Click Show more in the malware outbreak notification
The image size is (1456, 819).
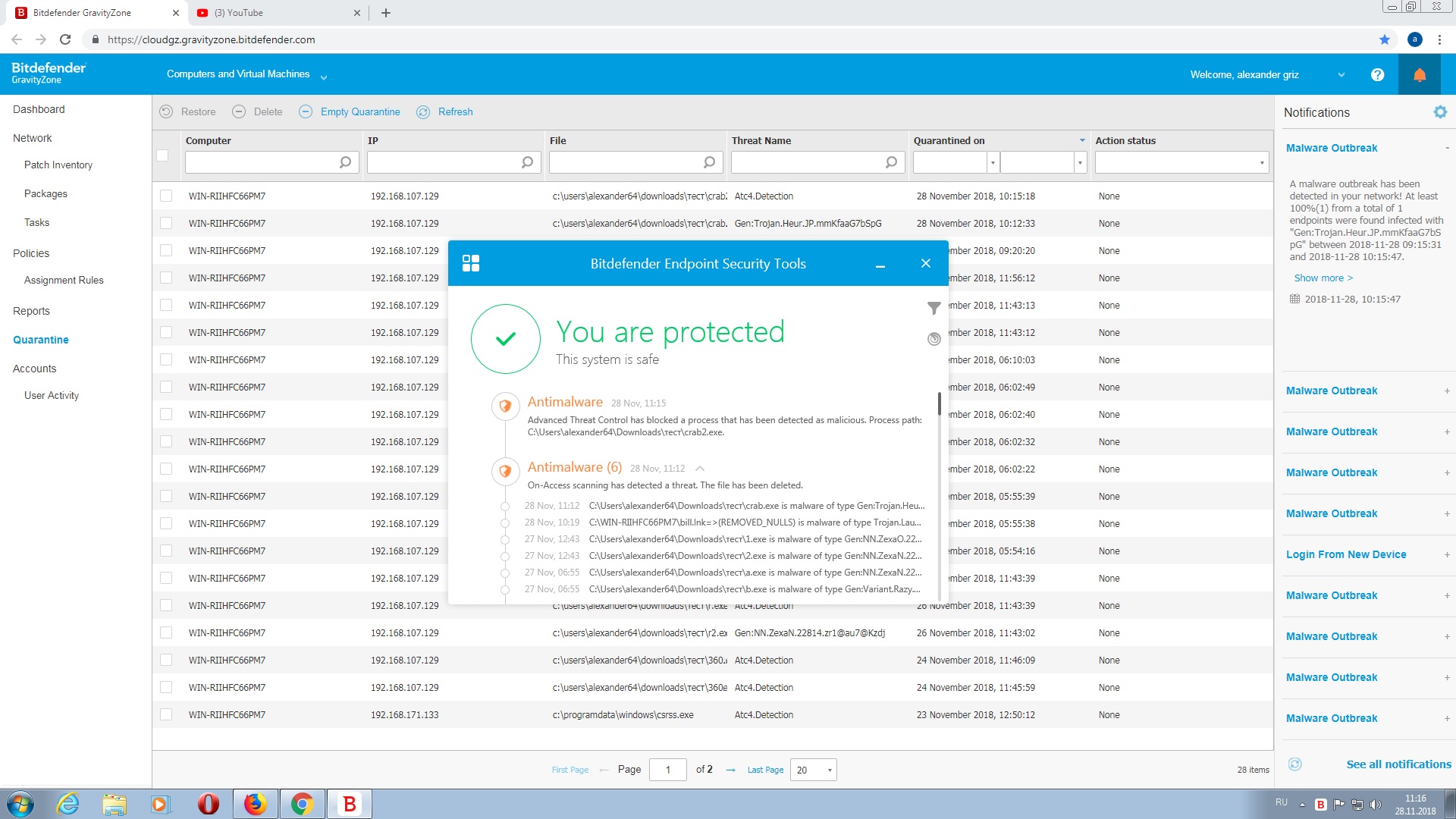pyautogui.click(x=1323, y=278)
